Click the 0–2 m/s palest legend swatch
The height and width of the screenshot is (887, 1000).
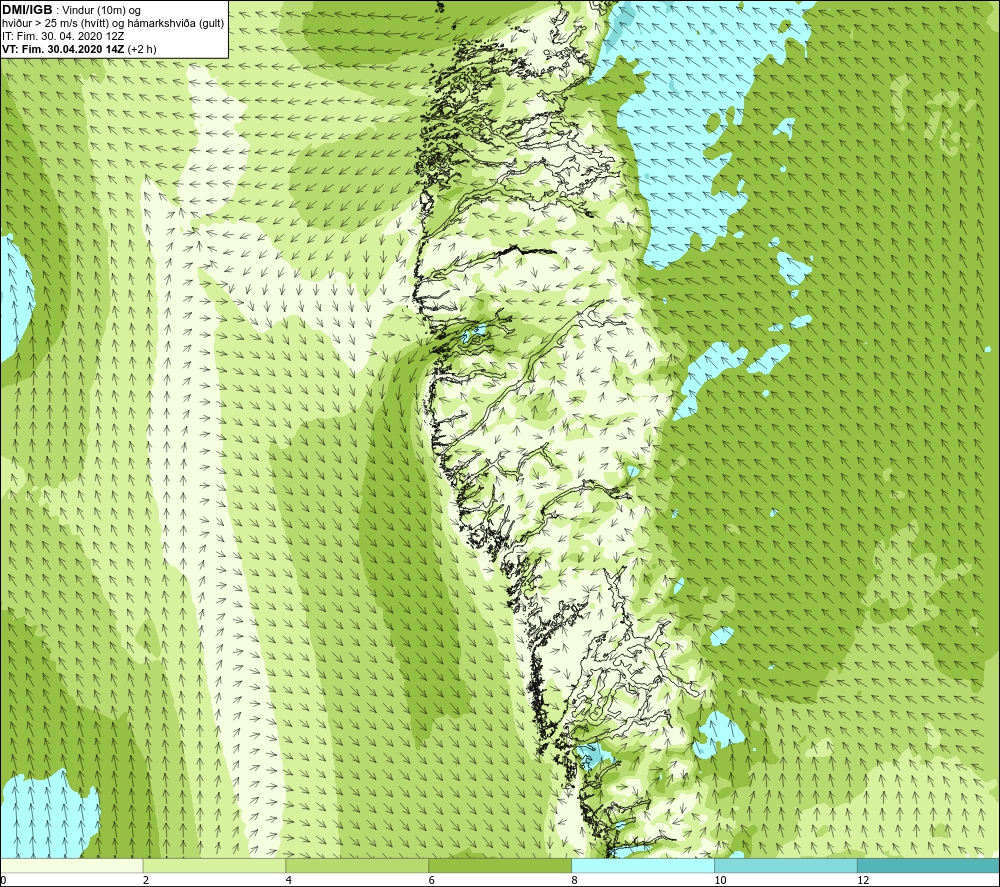click(71, 866)
